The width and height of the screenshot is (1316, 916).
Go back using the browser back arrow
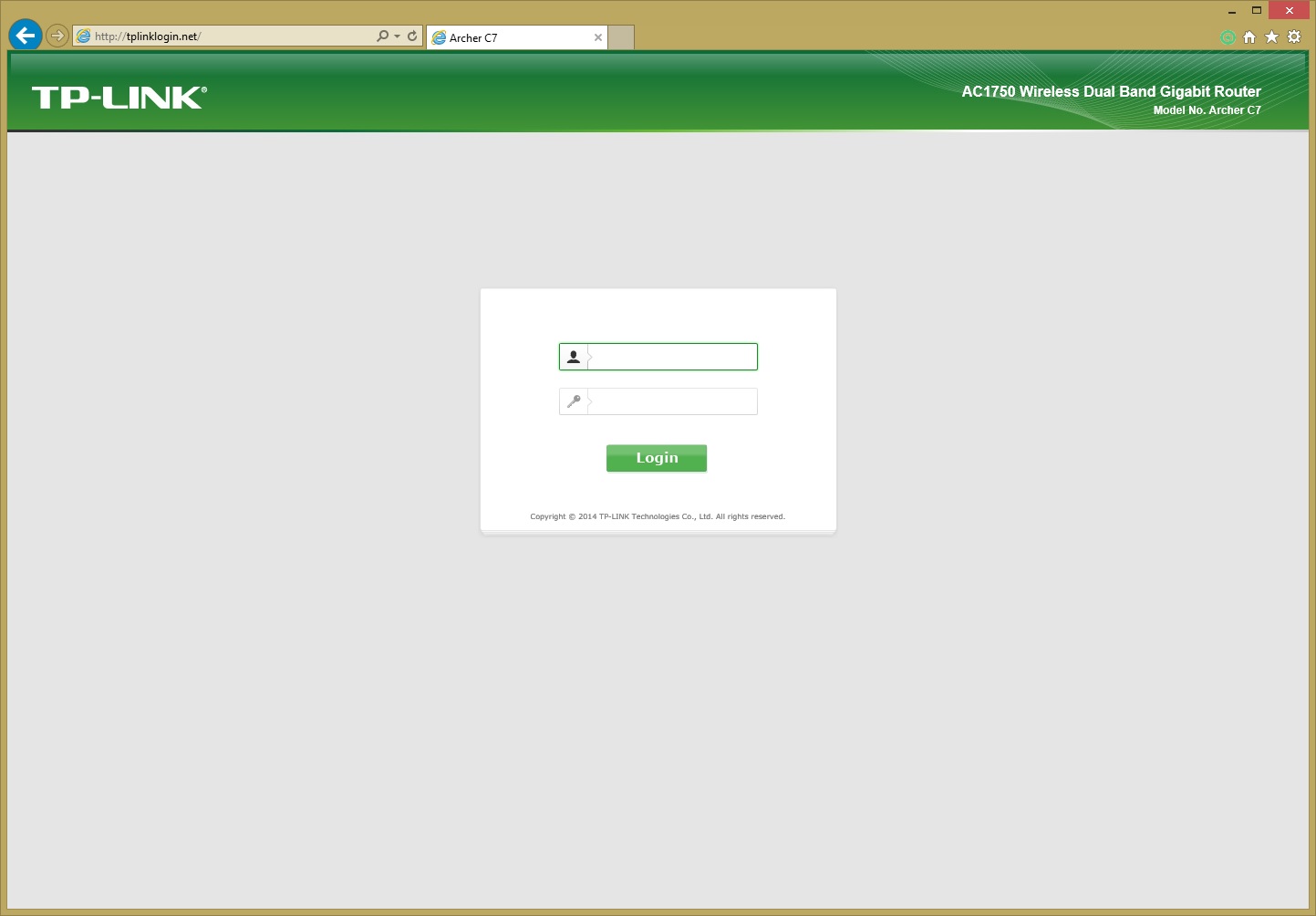point(26,36)
